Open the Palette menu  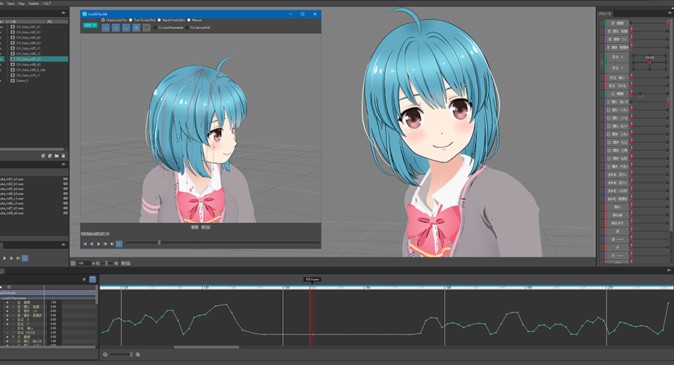(x=34, y=3)
